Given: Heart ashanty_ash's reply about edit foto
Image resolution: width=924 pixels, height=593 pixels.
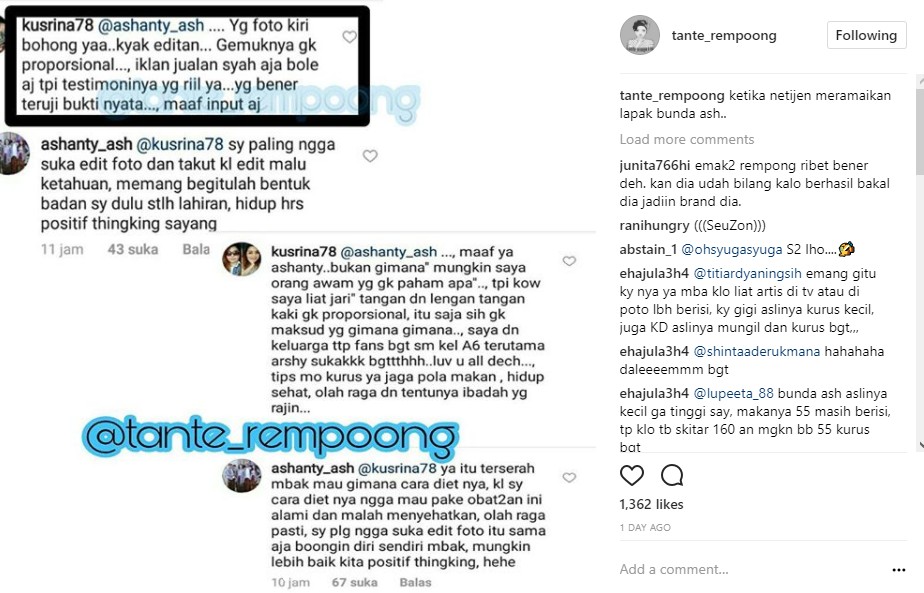Looking at the screenshot, I should [x=370, y=156].
